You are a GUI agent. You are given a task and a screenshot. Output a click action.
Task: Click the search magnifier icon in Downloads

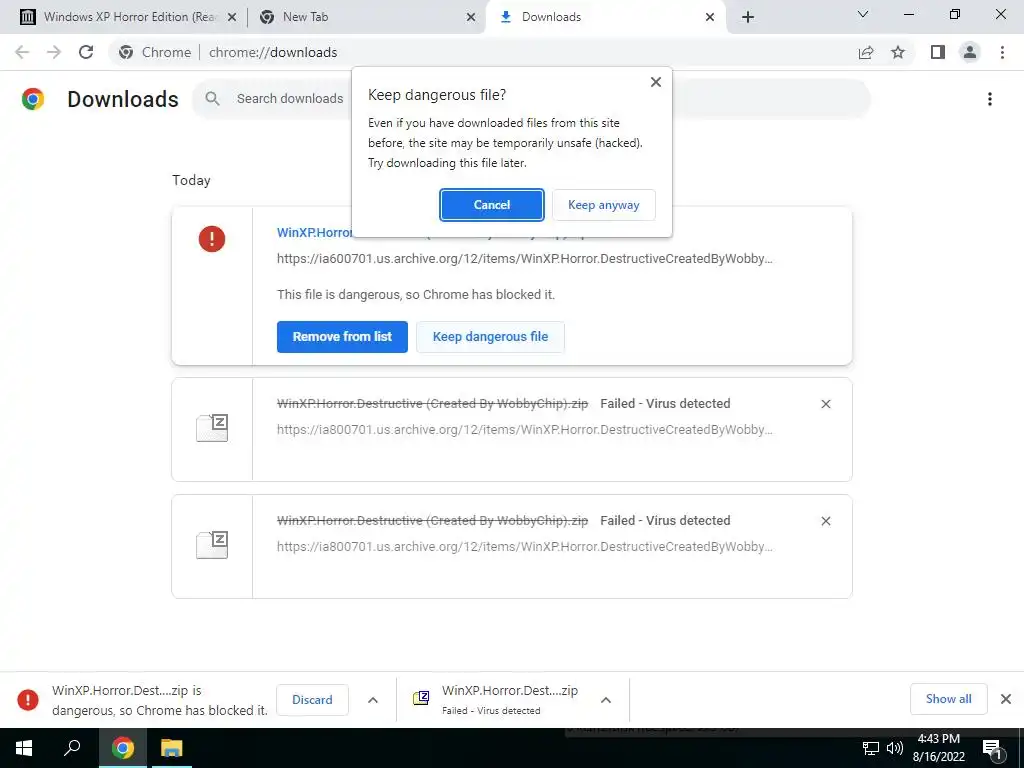click(212, 99)
